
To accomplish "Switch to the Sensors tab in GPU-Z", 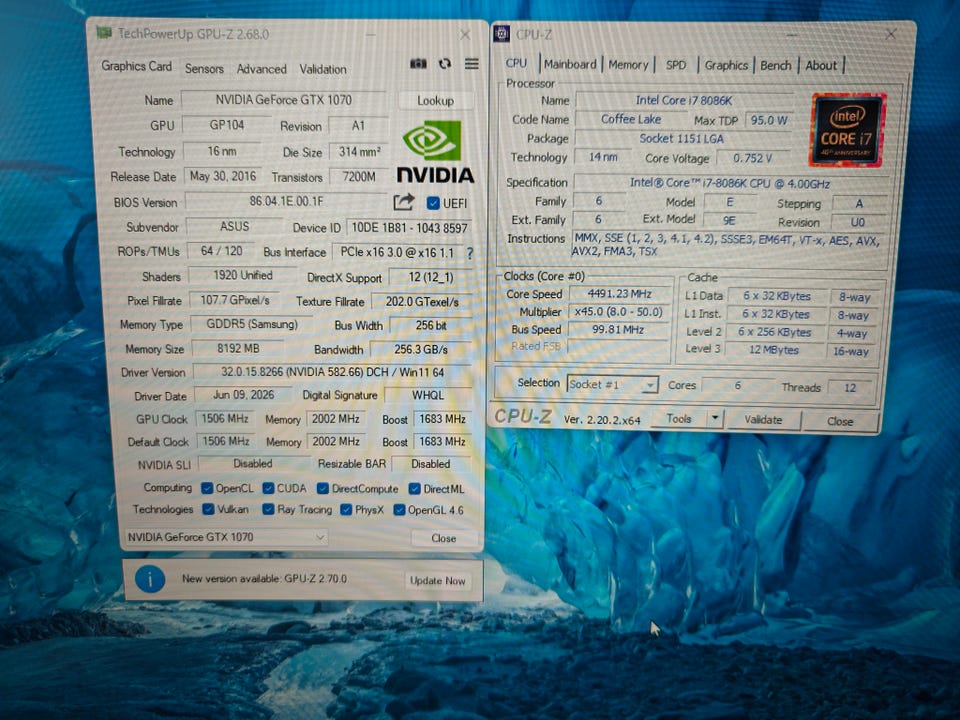I will point(204,69).
